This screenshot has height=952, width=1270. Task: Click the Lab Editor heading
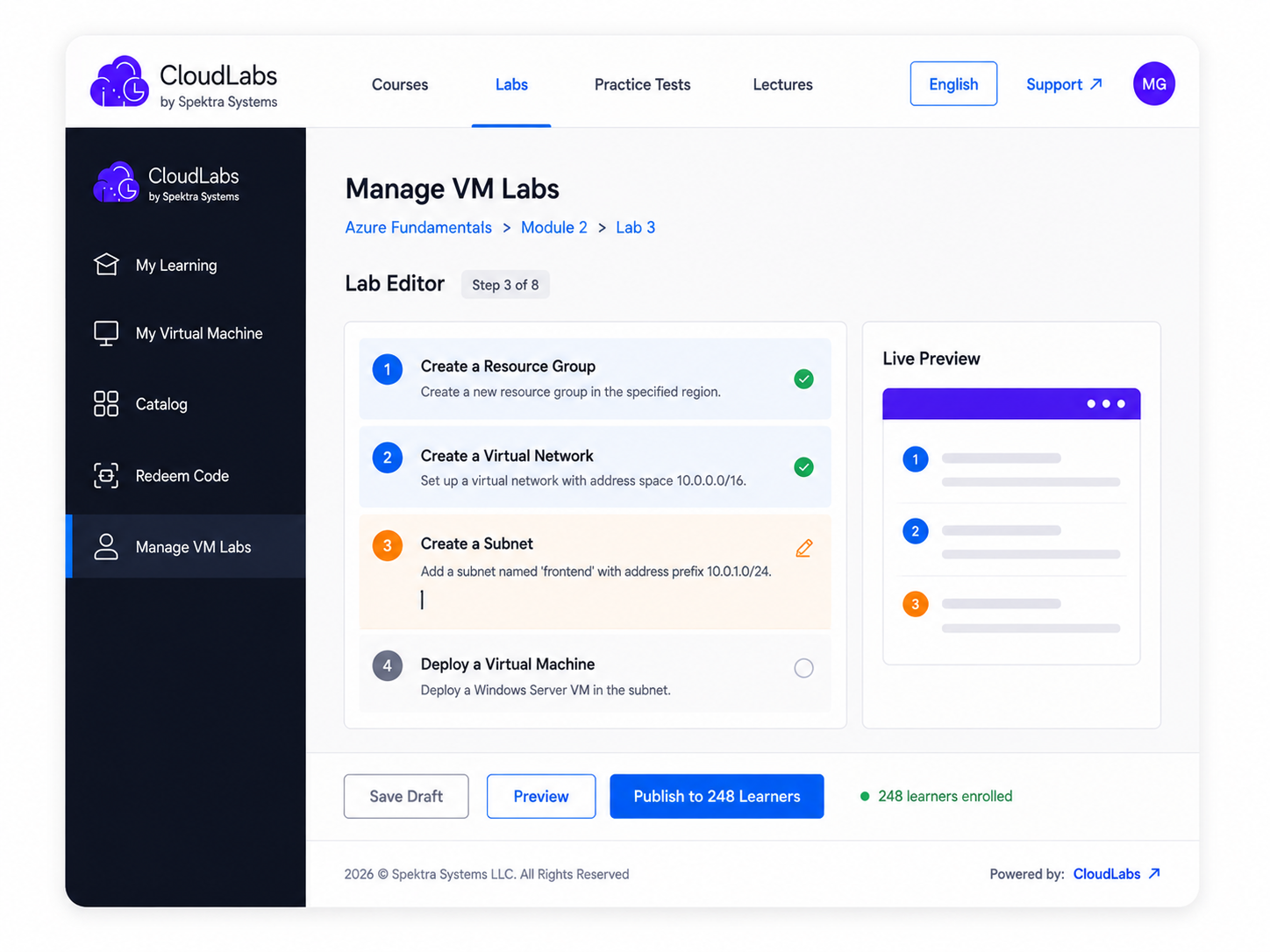point(395,283)
